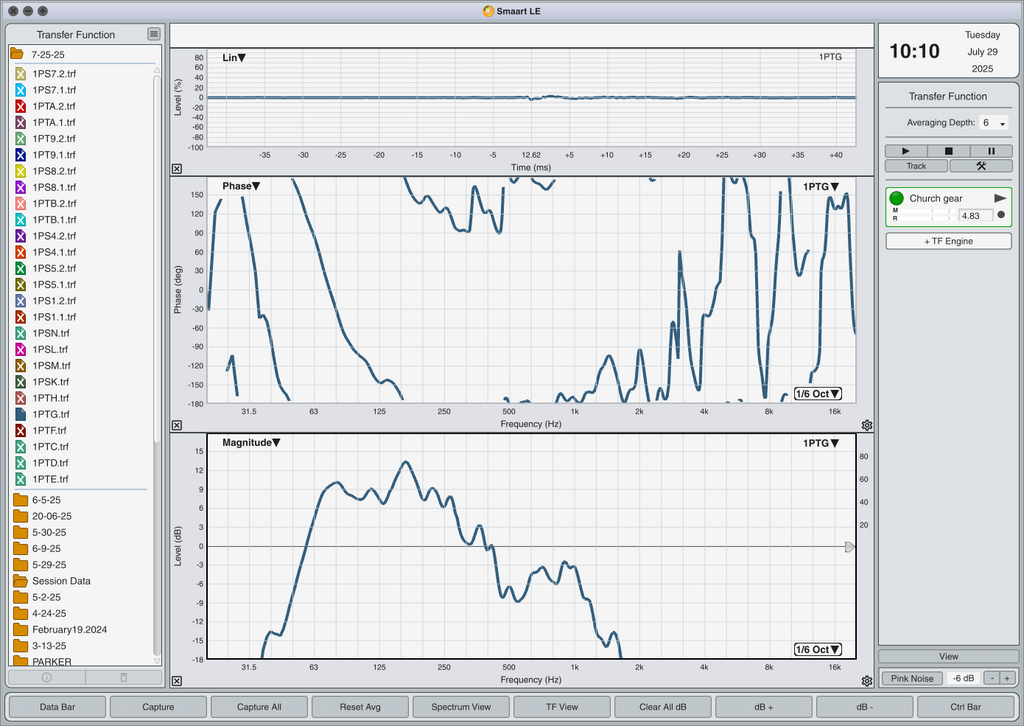This screenshot has width=1024, height=726.
Task: Open the 7-25-25 folder icon
Action: (x=17, y=54)
